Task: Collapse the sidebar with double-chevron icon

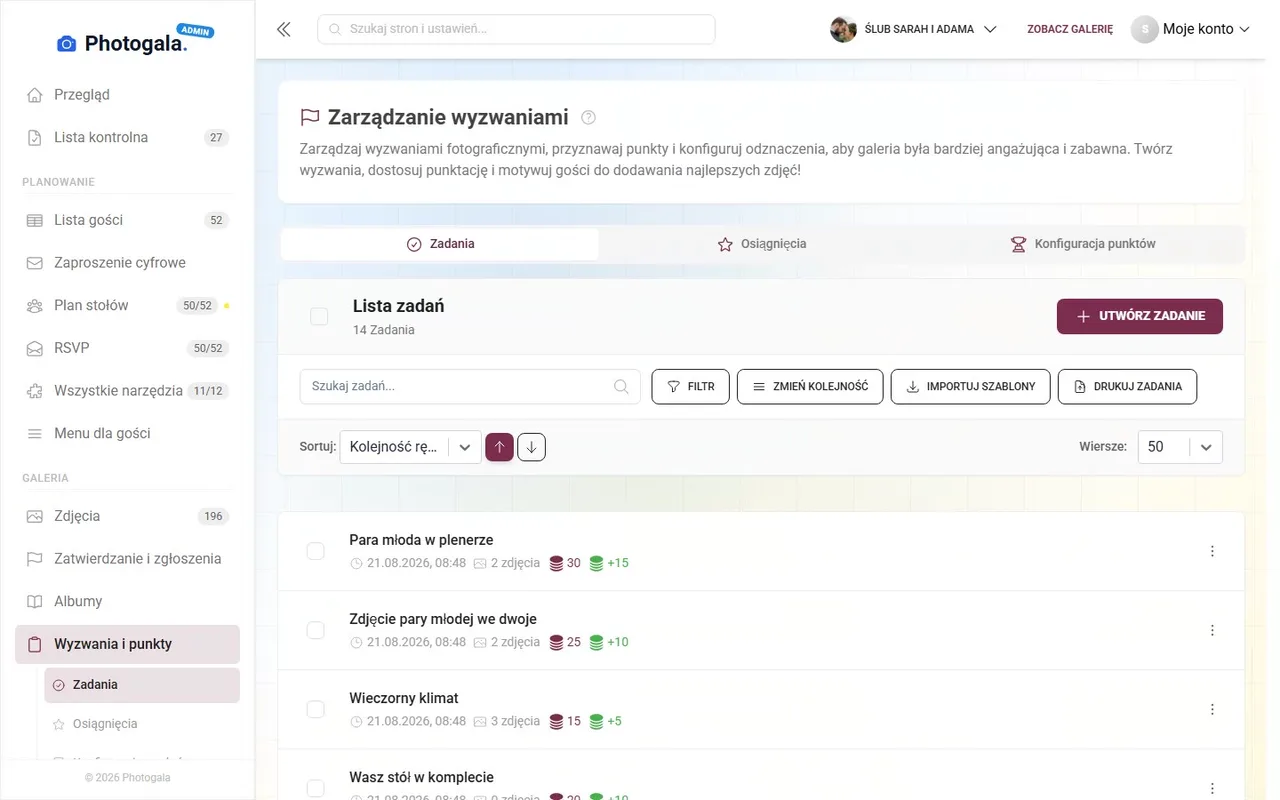Action: click(284, 29)
